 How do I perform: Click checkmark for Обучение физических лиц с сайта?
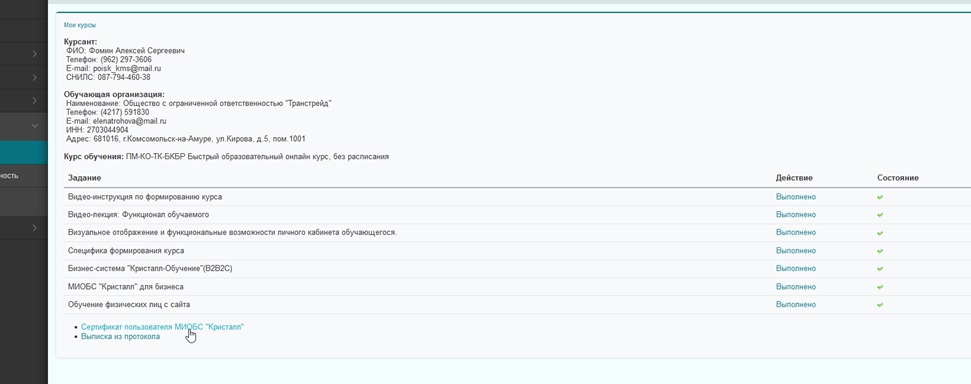tap(880, 305)
